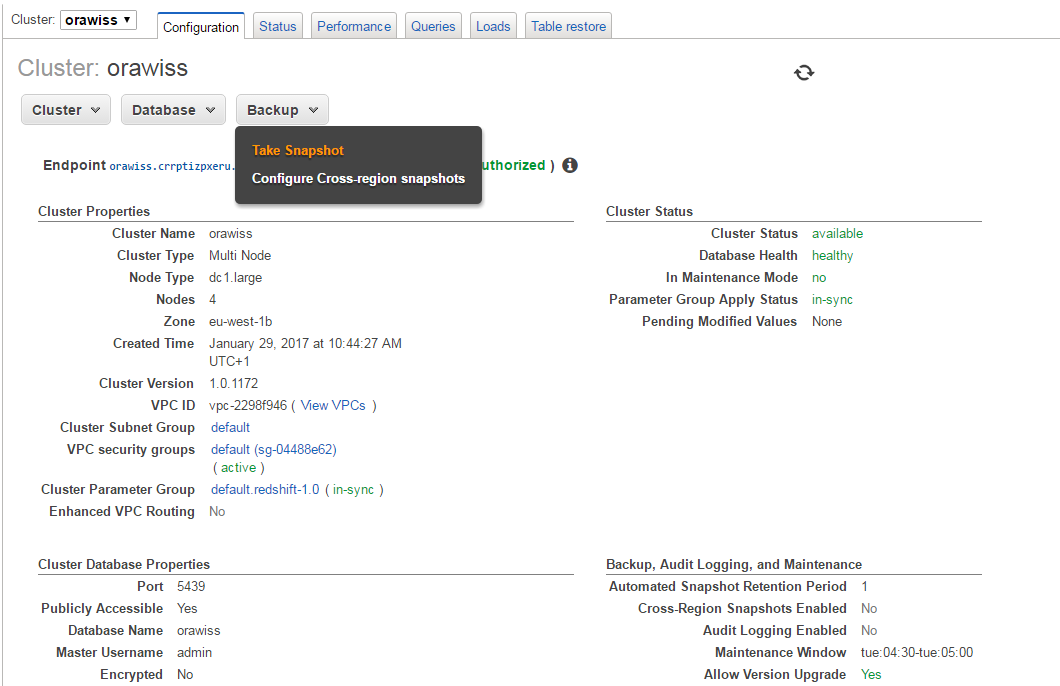The width and height of the screenshot is (1060, 686).
Task: Click the Audit Logging Enabled value No
Action: click(x=869, y=631)
